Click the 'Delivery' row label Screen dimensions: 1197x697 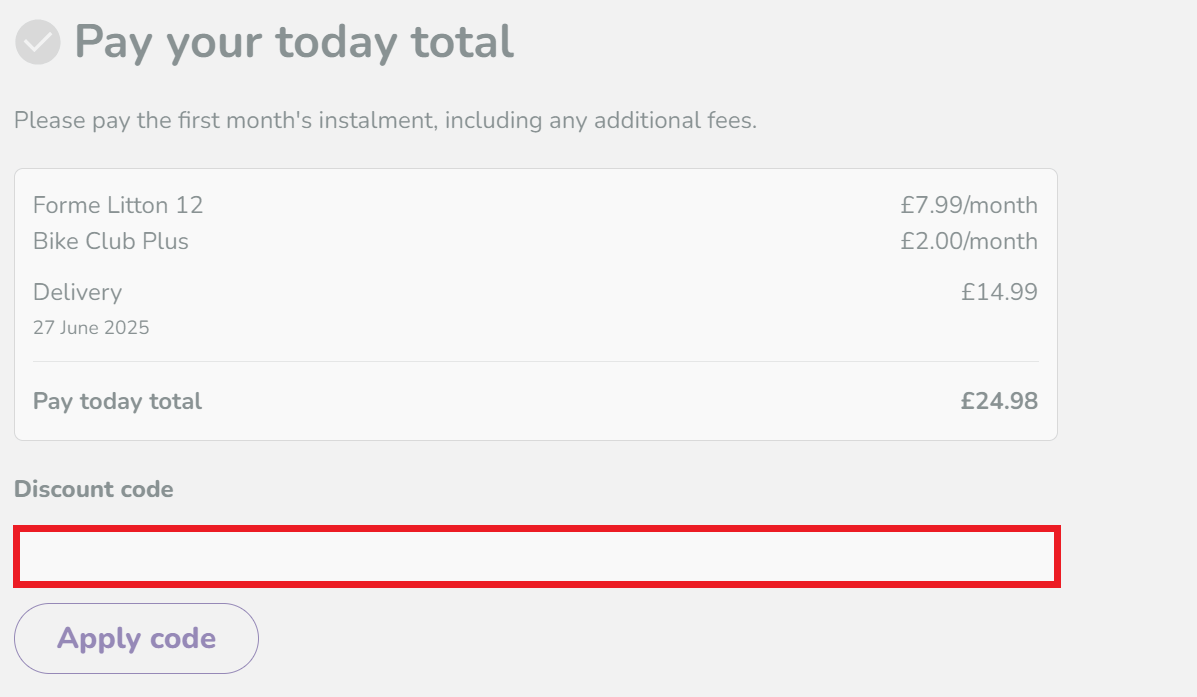pyautogui.click(x=77, y=292)
